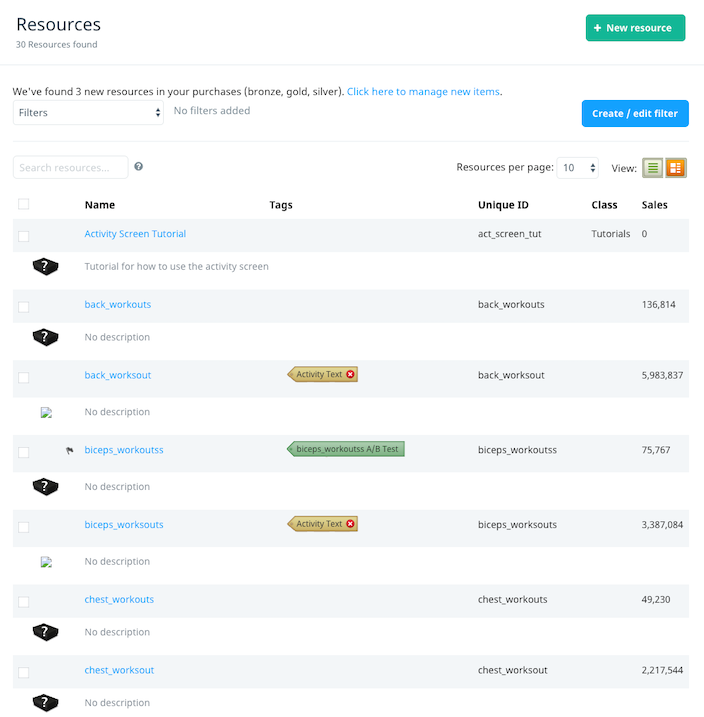Sort by the Name column header
704x717 pixels.
(x=100, y=205)
